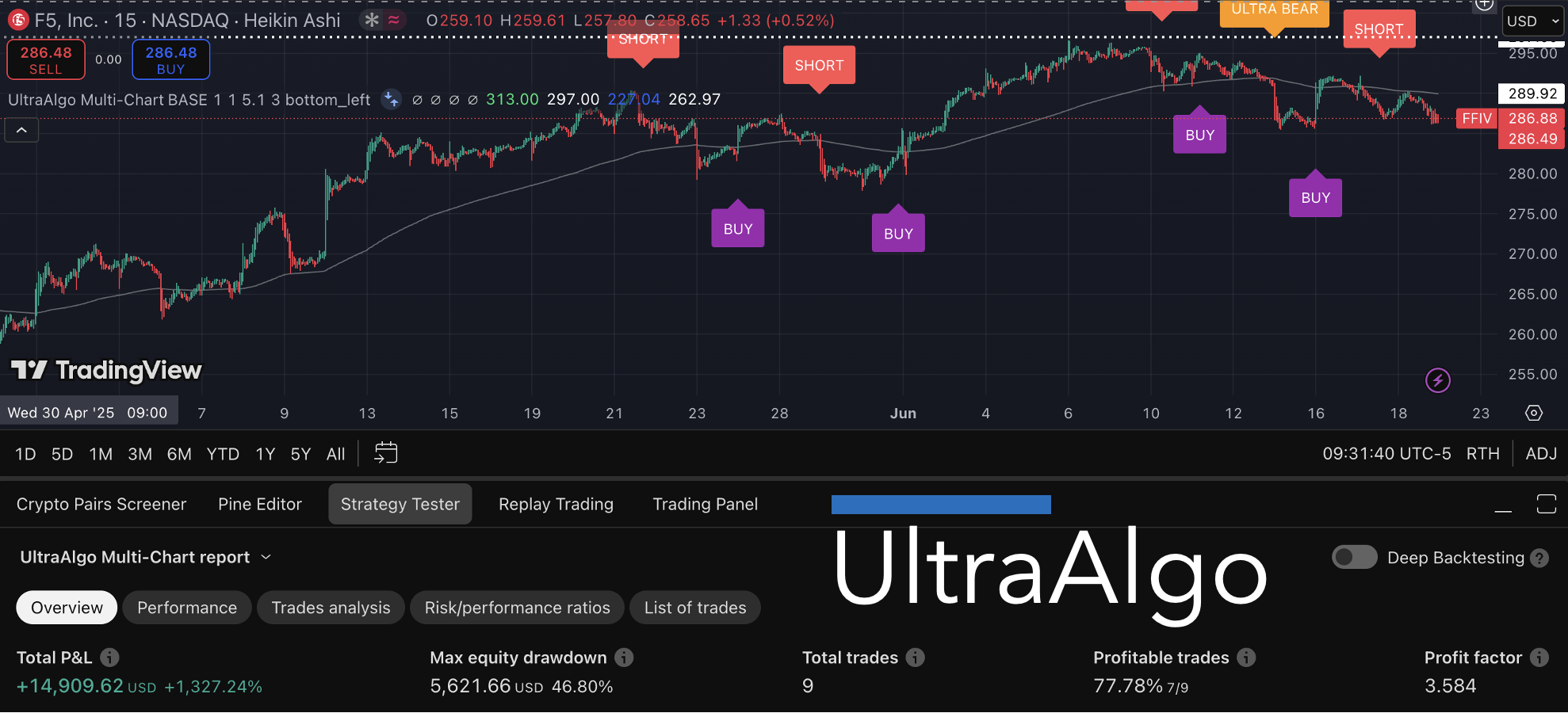Switch to the List of trades tab
Viewport: 1568px width, 713px height.
pos(695,608)
